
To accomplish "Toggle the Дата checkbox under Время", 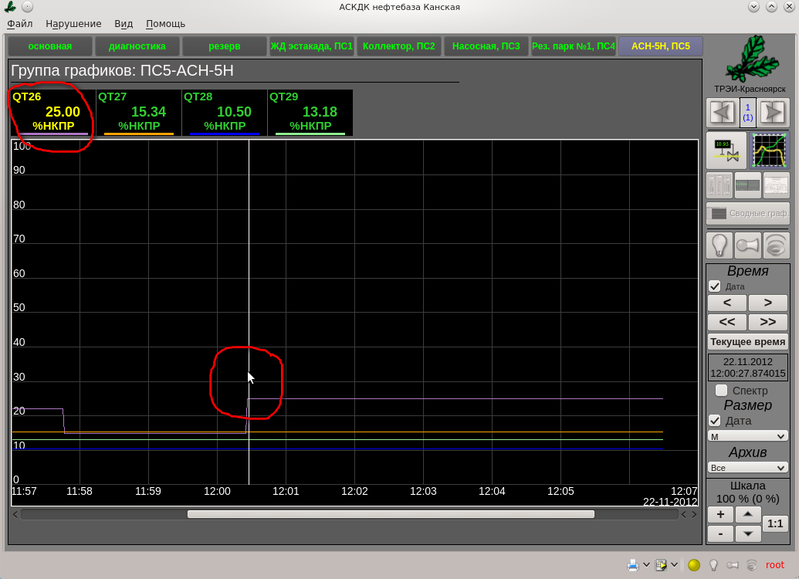I will coord(714,286).
